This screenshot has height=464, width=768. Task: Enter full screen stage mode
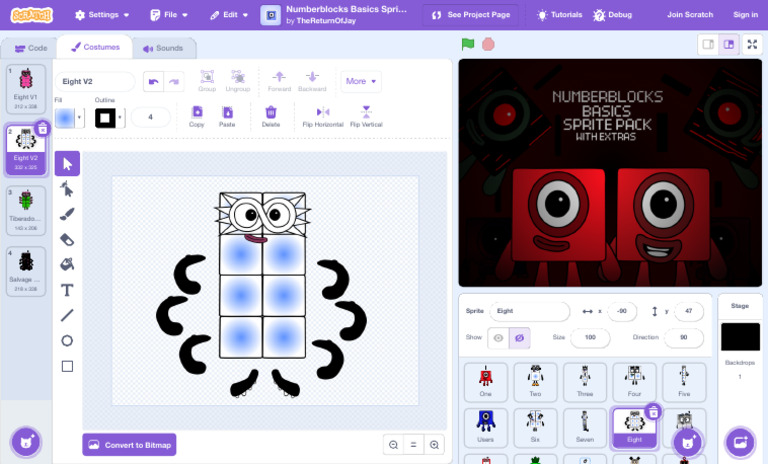pos(752,45)
